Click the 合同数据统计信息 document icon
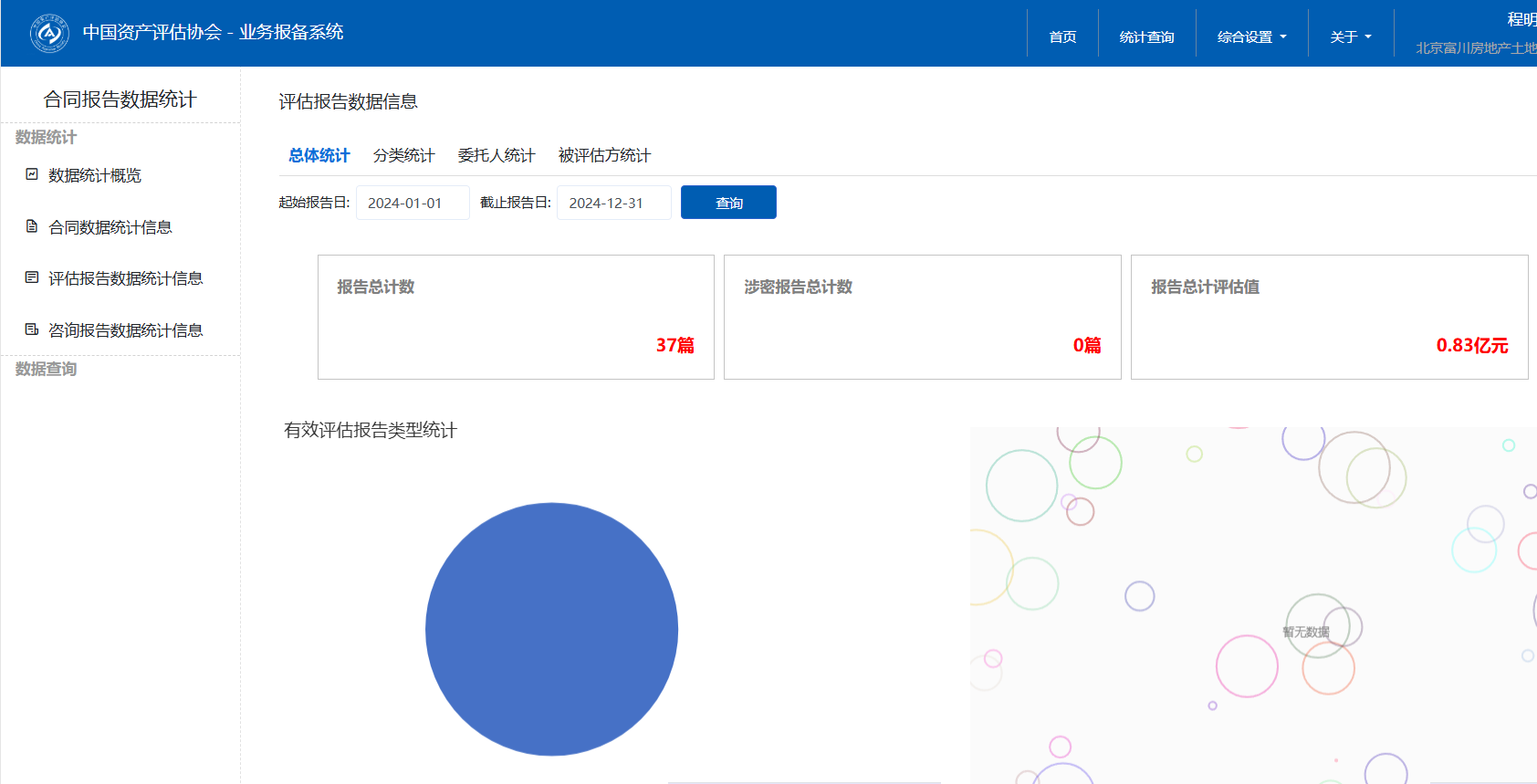Viewport: 1537px width, 784px height. [32, 226]
